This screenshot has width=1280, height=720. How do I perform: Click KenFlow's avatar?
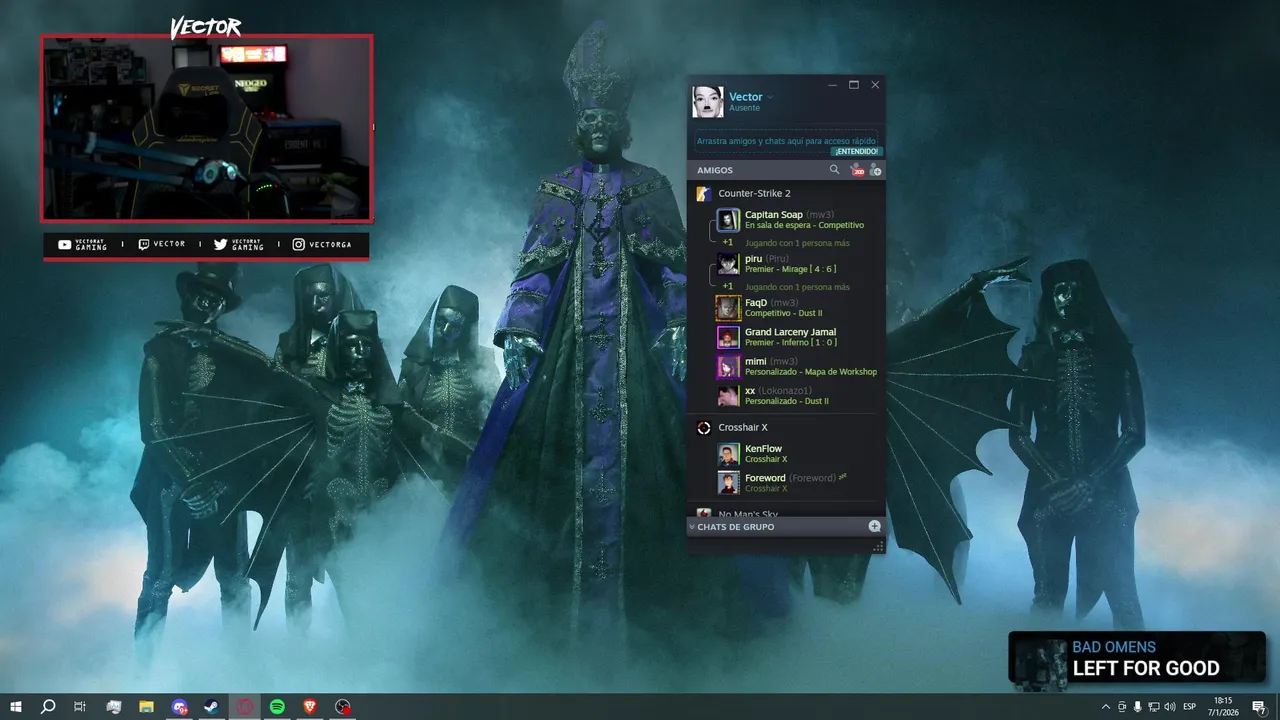click(728, 454)
